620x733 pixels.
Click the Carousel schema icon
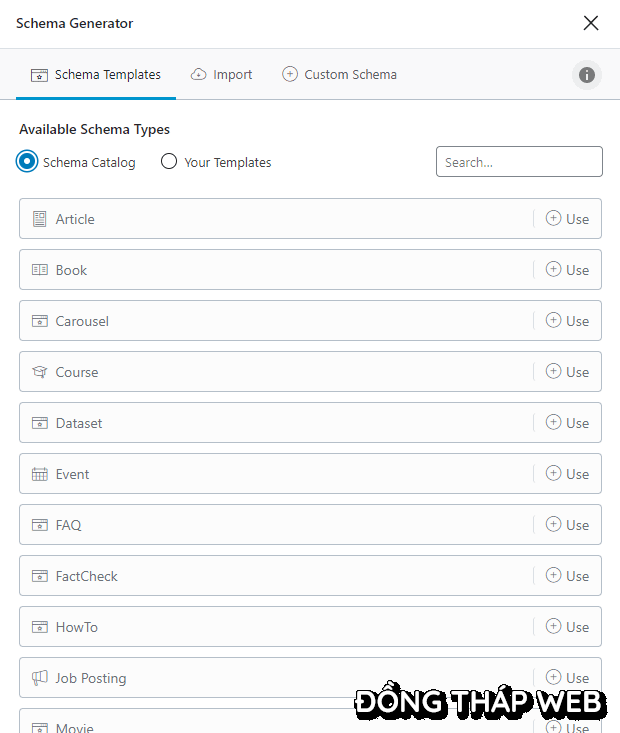coord(40,321)
